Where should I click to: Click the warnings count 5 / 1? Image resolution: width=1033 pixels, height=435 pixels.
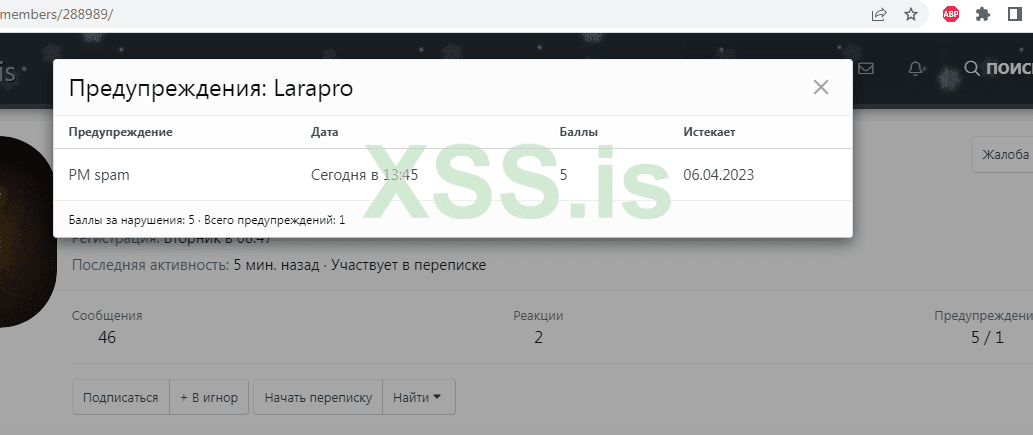tap(988, 337)
